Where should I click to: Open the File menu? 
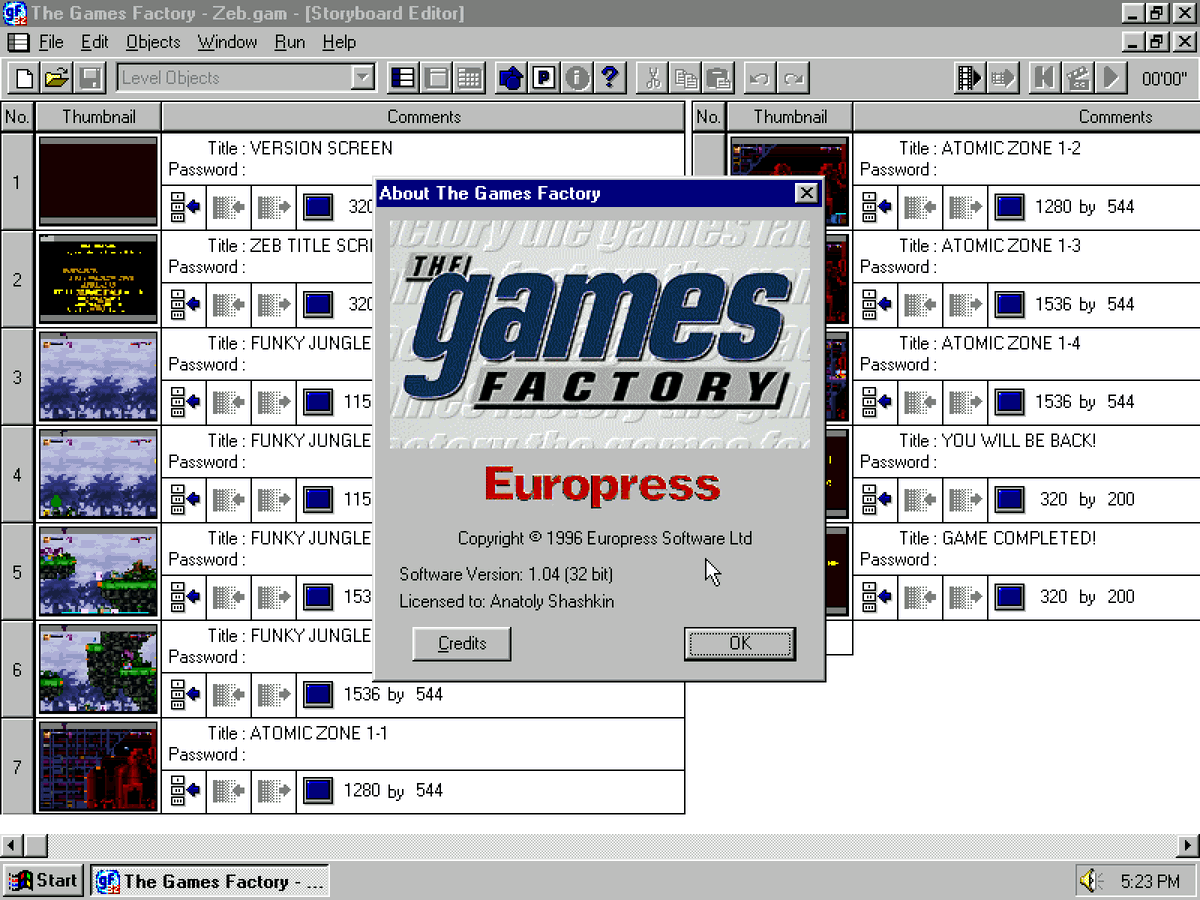coord(51,42)
